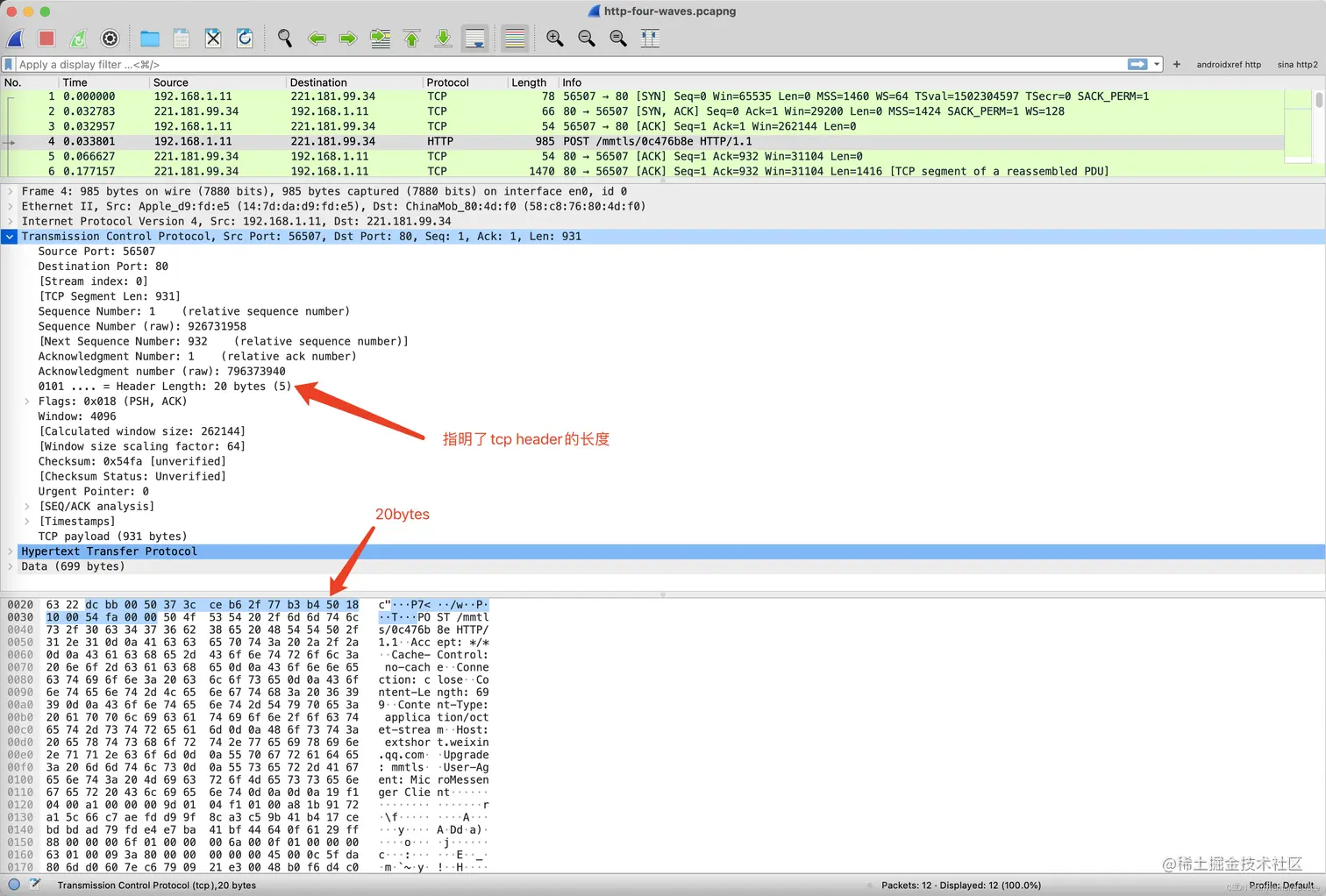The height and width of the screenshot is (896, 1326).
Task: Expand the Frame 4 details row
Action: [x=10, y=191]
